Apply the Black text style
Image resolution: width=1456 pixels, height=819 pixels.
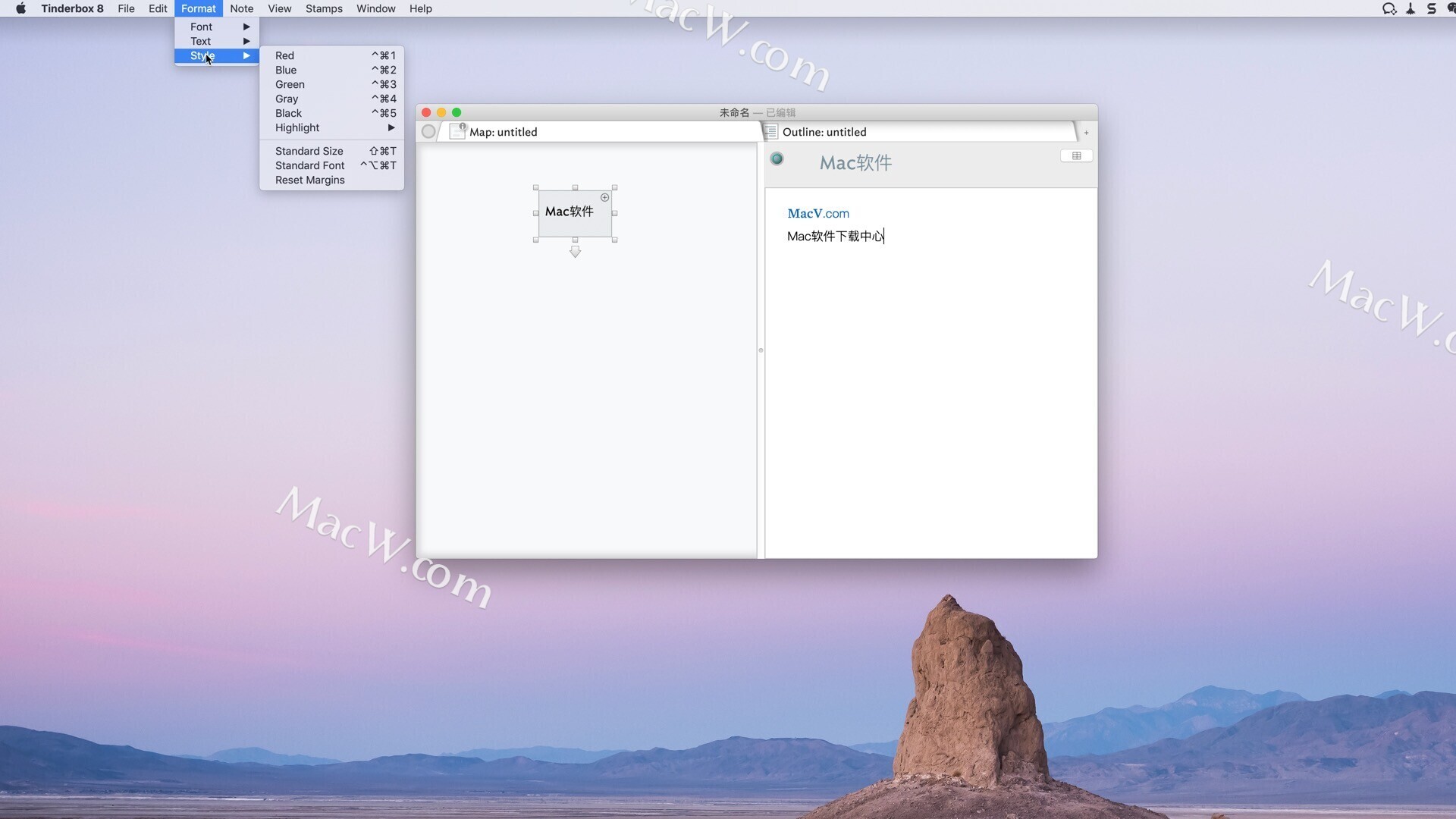coord(331,113)
